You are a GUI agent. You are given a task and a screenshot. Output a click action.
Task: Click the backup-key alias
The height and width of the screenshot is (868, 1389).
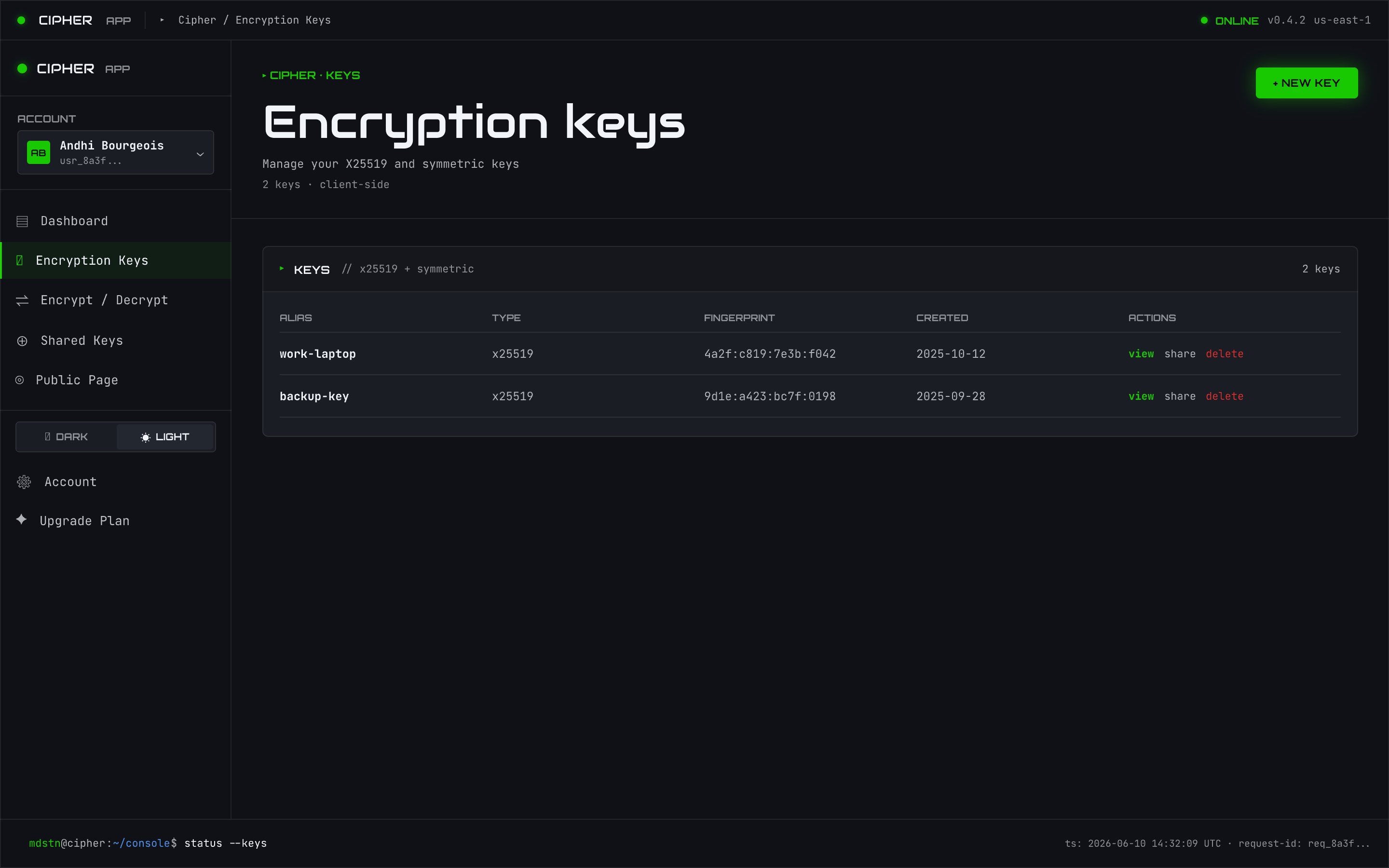314,396
